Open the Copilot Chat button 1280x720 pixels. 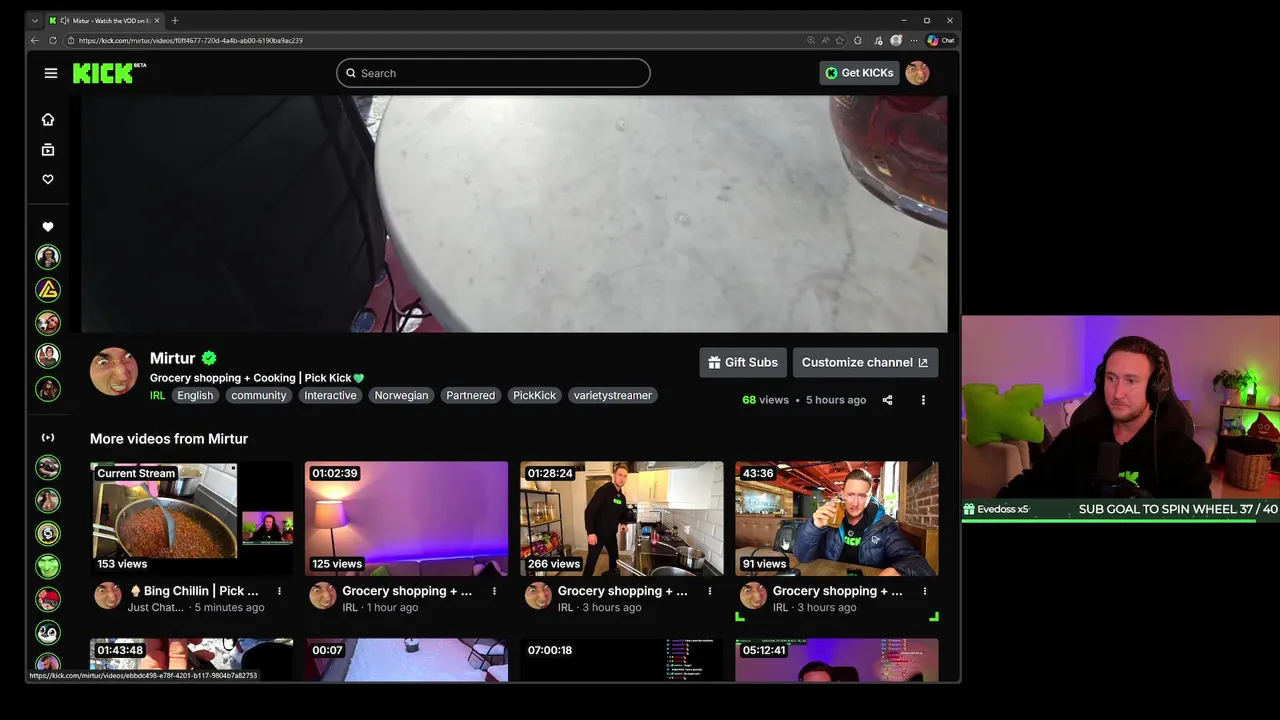941,40
